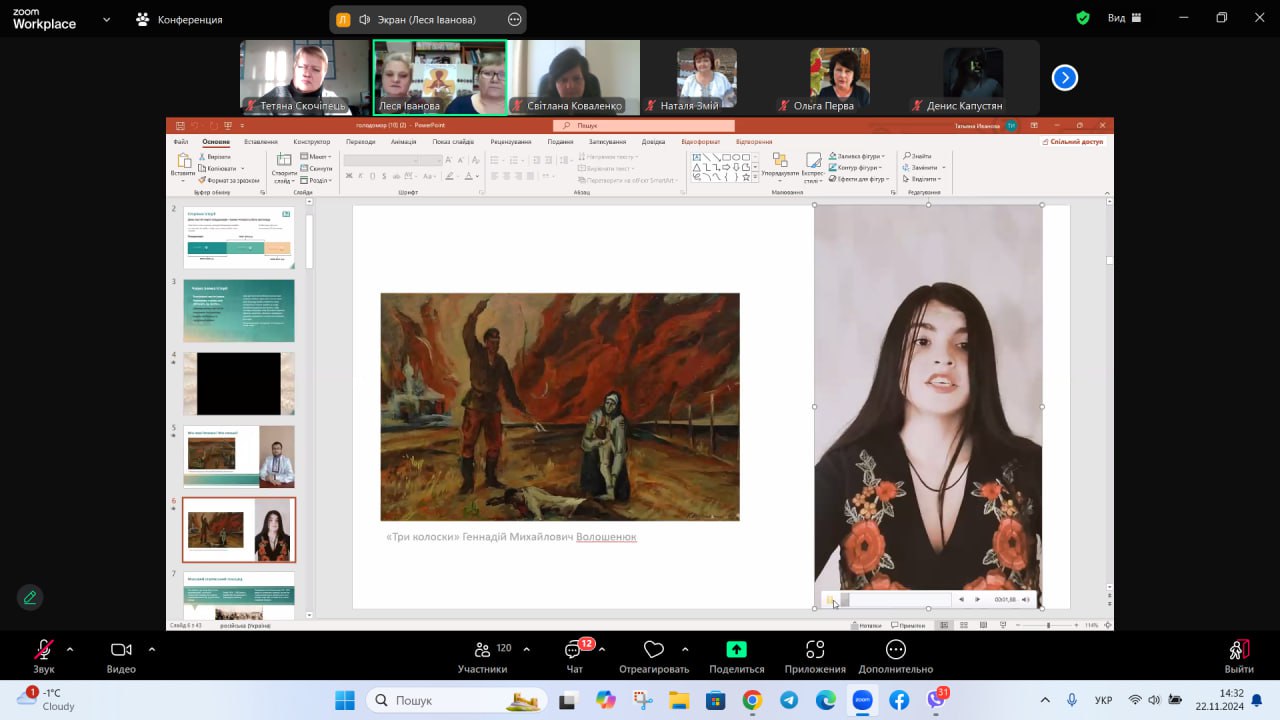Switch to the Показ слайдів tab
Viewport: 1280px width, 720px height.
(453, 142)
